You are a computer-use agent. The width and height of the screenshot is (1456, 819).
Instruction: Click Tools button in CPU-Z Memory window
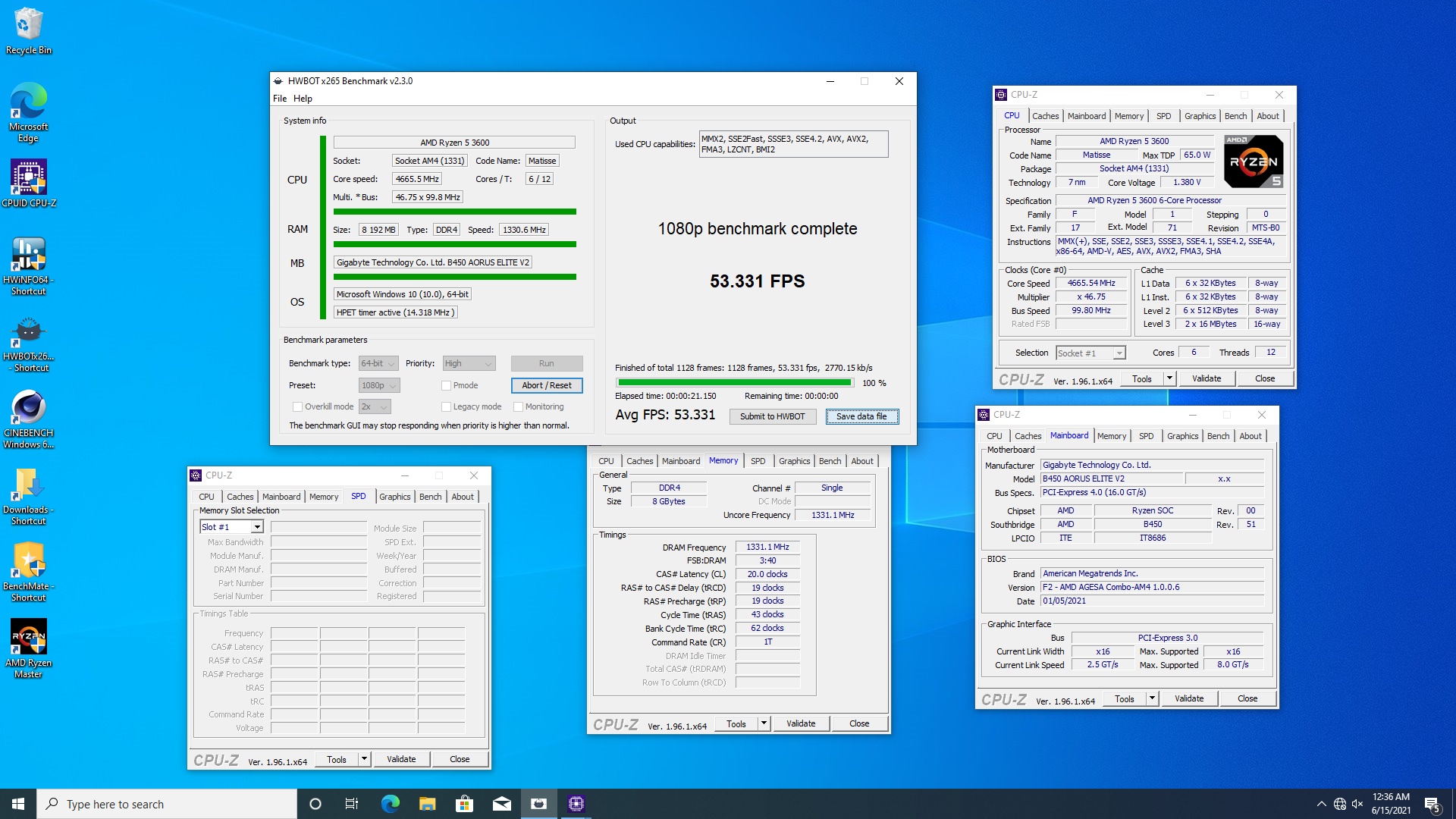[x=736, y=723]
